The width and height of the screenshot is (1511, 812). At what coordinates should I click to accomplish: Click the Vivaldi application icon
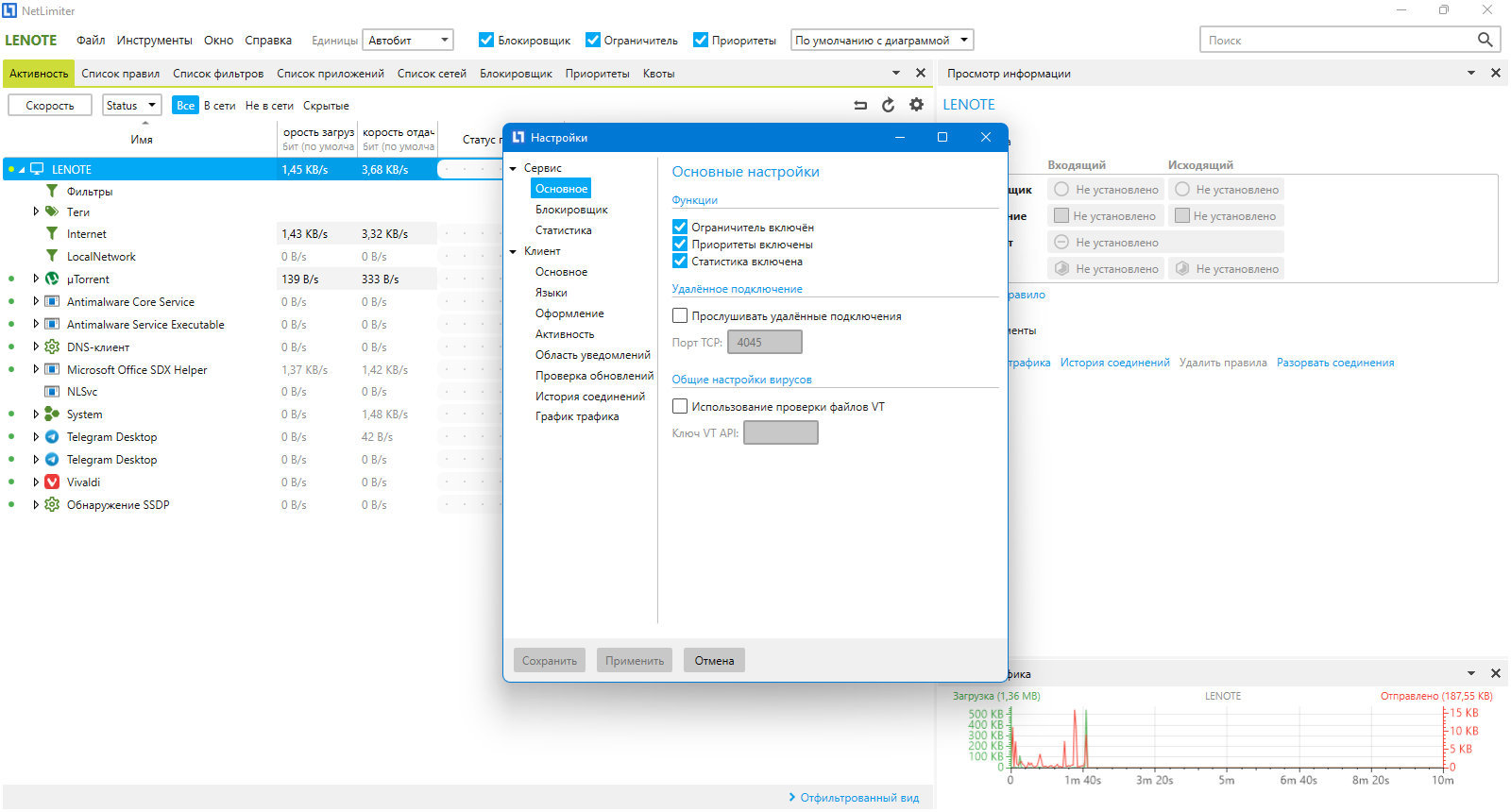(52, 482)
